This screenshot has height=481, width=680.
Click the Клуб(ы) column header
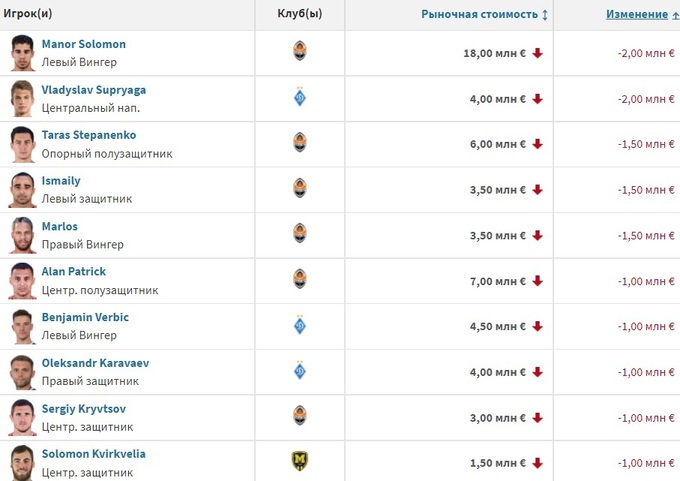(x=298, y=15)
